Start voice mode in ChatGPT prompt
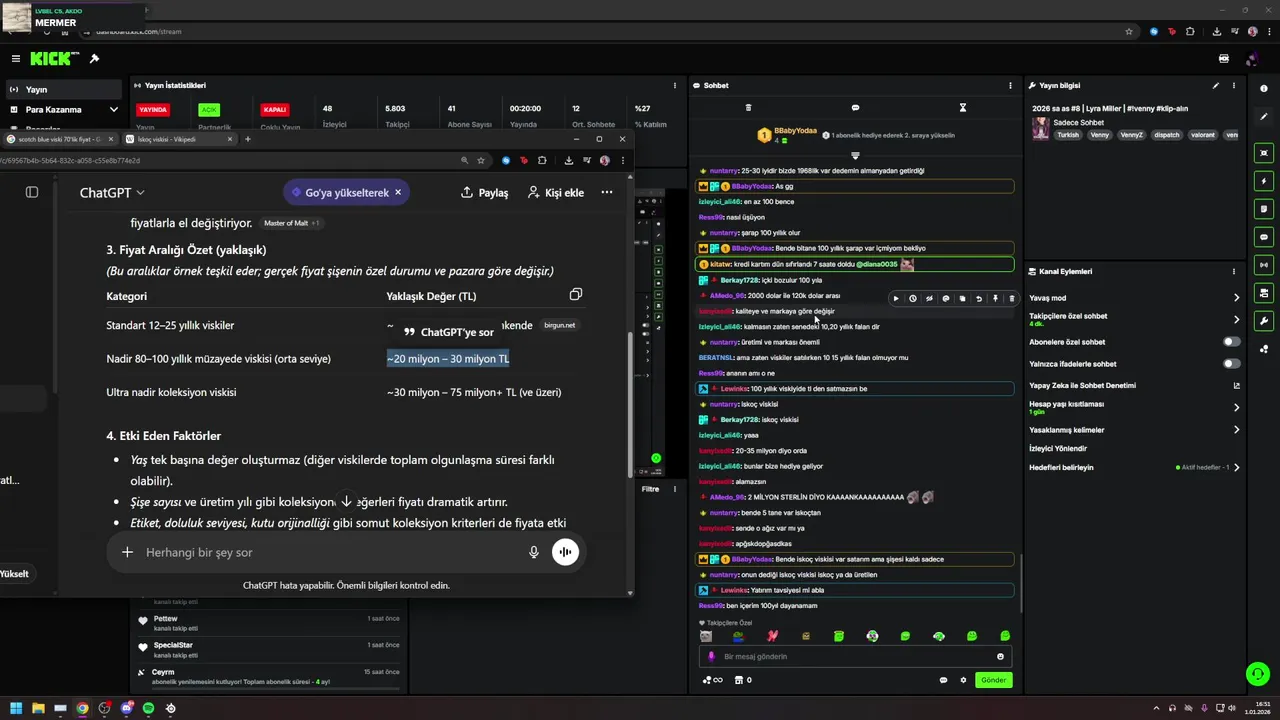The width and height of the screenshot is (1280, 720). (x=565, y=552)
